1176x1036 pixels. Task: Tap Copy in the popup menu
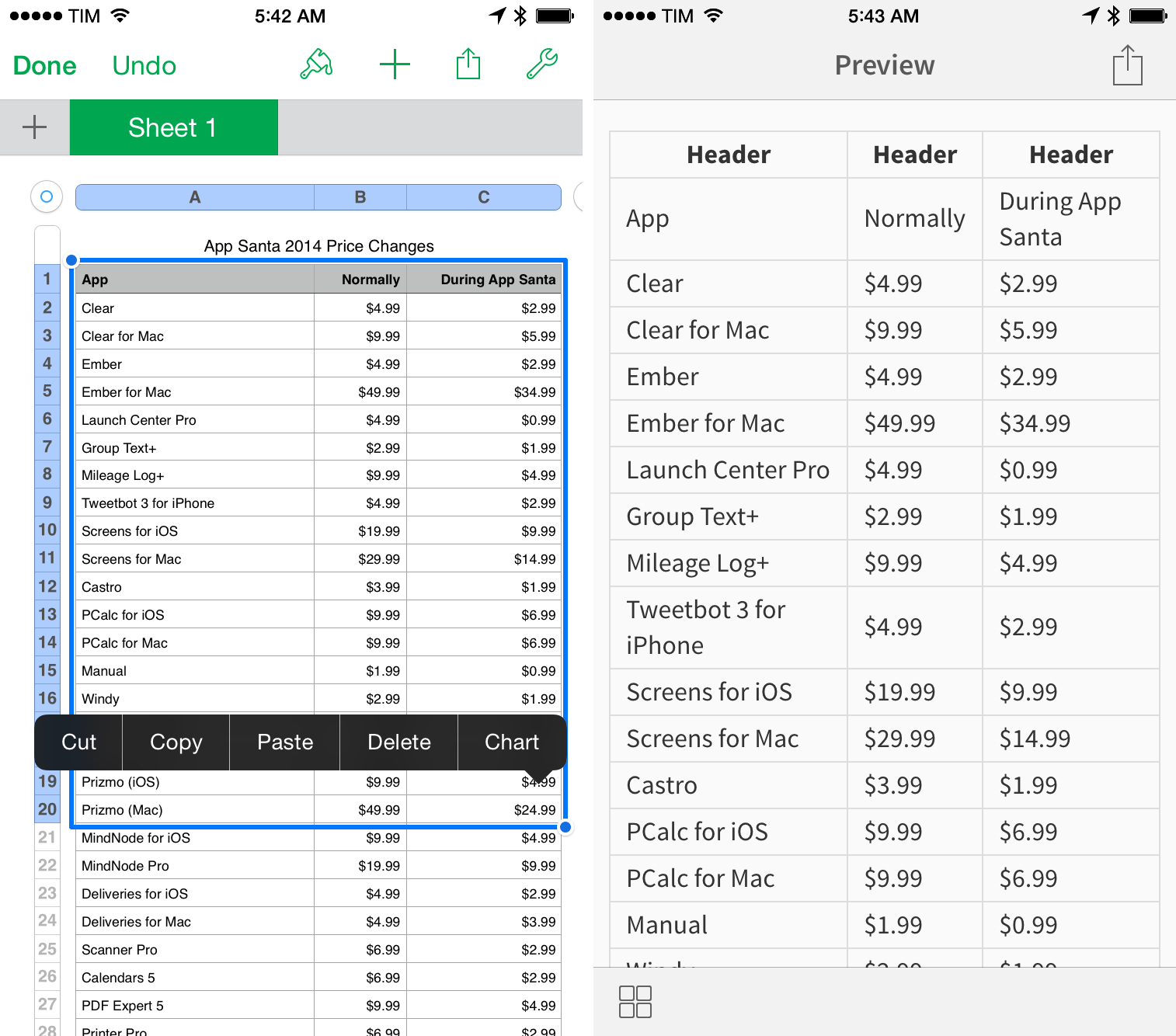point(176,742)
